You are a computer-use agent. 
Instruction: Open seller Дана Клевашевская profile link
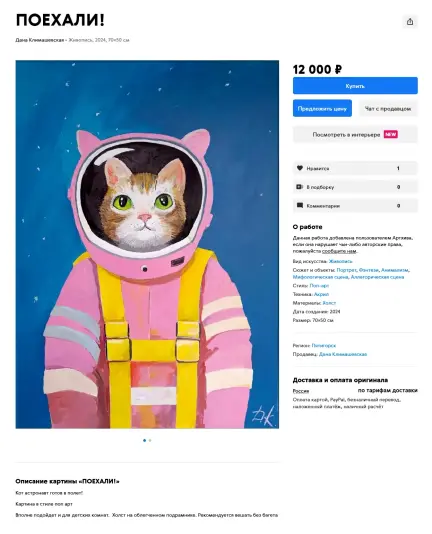click(343, 354)
